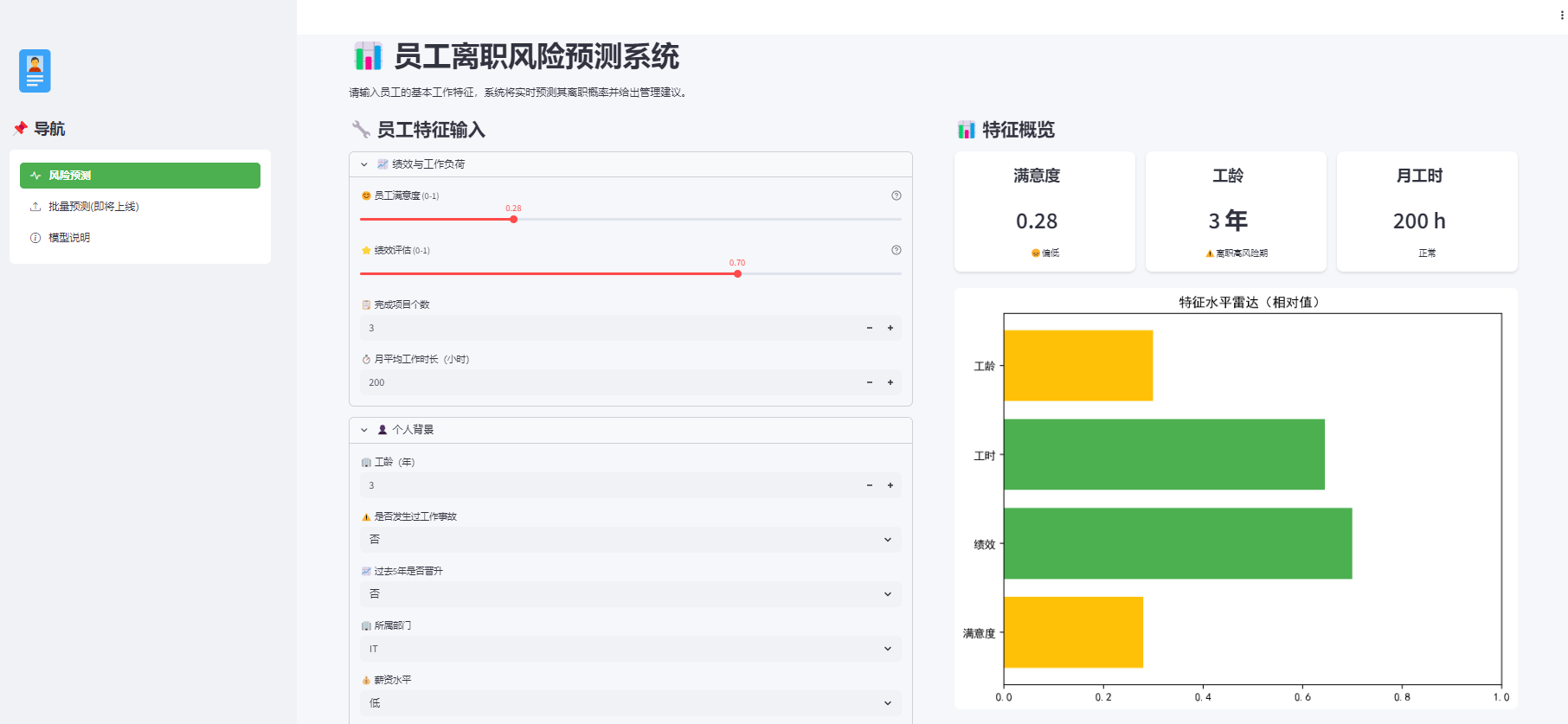
Task: Decrease 完成项目个数 with minus button
Action: coord(870,328)
